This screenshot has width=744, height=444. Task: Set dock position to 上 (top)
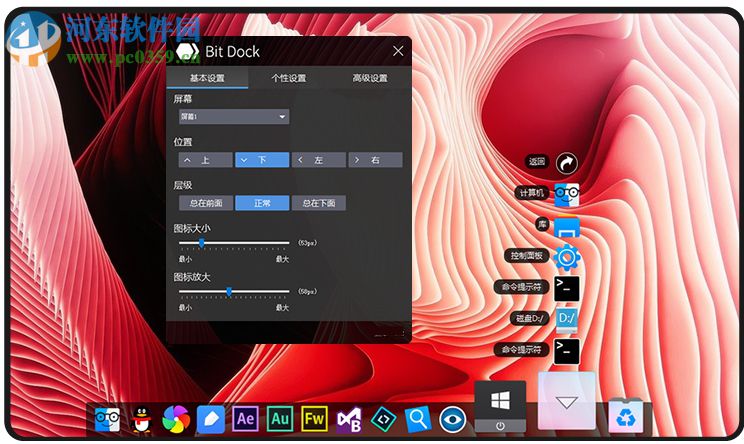tap(205, 160)
